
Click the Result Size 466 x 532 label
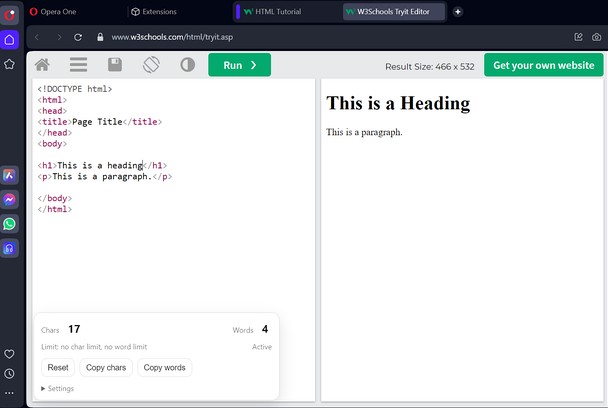click(430, 67)
